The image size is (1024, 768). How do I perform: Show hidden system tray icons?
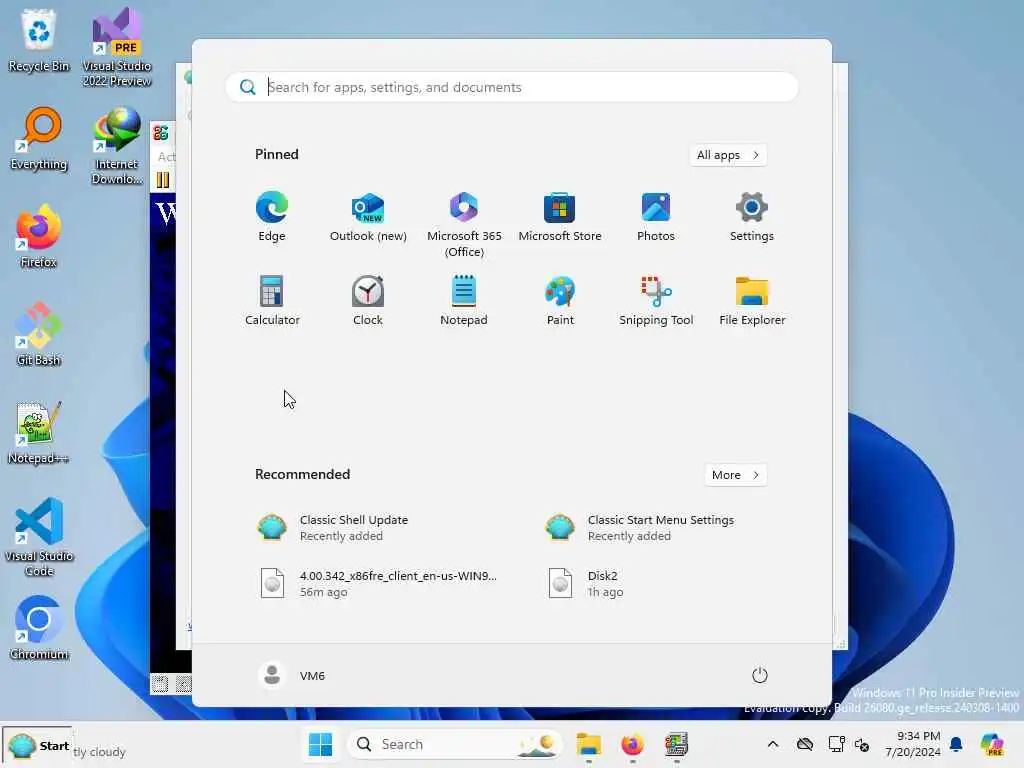(x=773, y=744)
